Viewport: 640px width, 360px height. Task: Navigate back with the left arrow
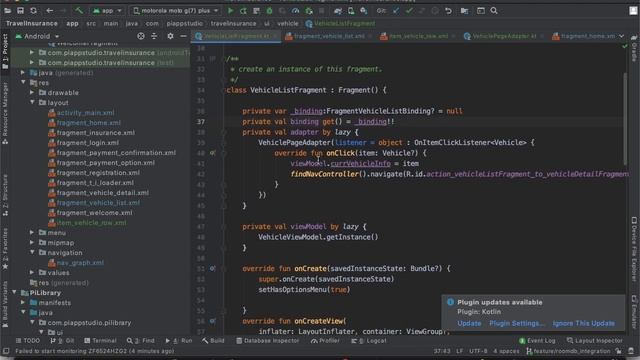(x=49, y=11)
